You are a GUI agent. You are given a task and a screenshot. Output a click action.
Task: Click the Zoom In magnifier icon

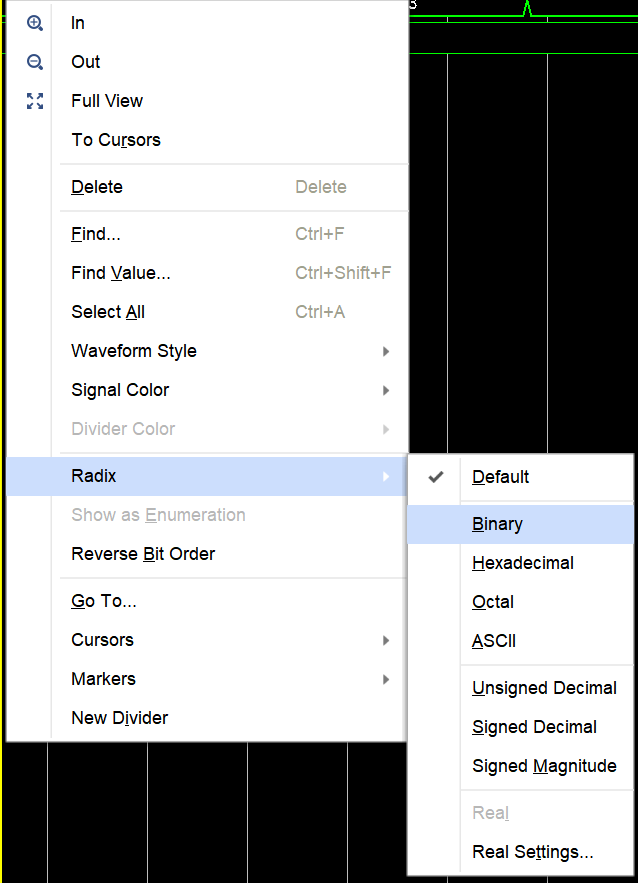click(x=35, y=23)
